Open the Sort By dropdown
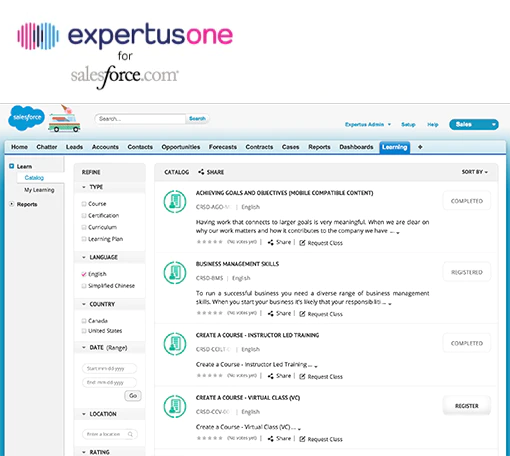This screenshot has height=456, width=510. [475, 172]
